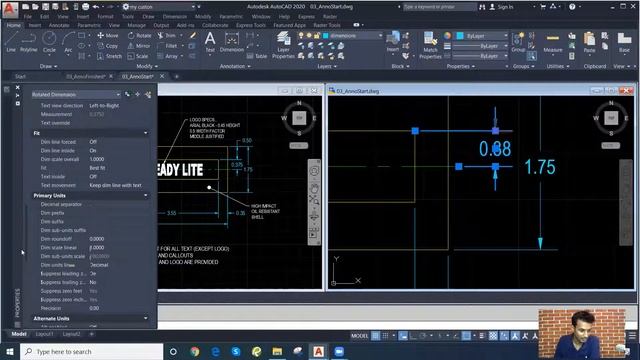Toggle lineweight display in status bar
This screenshot has height=360, width=640.
click(482, 336)
